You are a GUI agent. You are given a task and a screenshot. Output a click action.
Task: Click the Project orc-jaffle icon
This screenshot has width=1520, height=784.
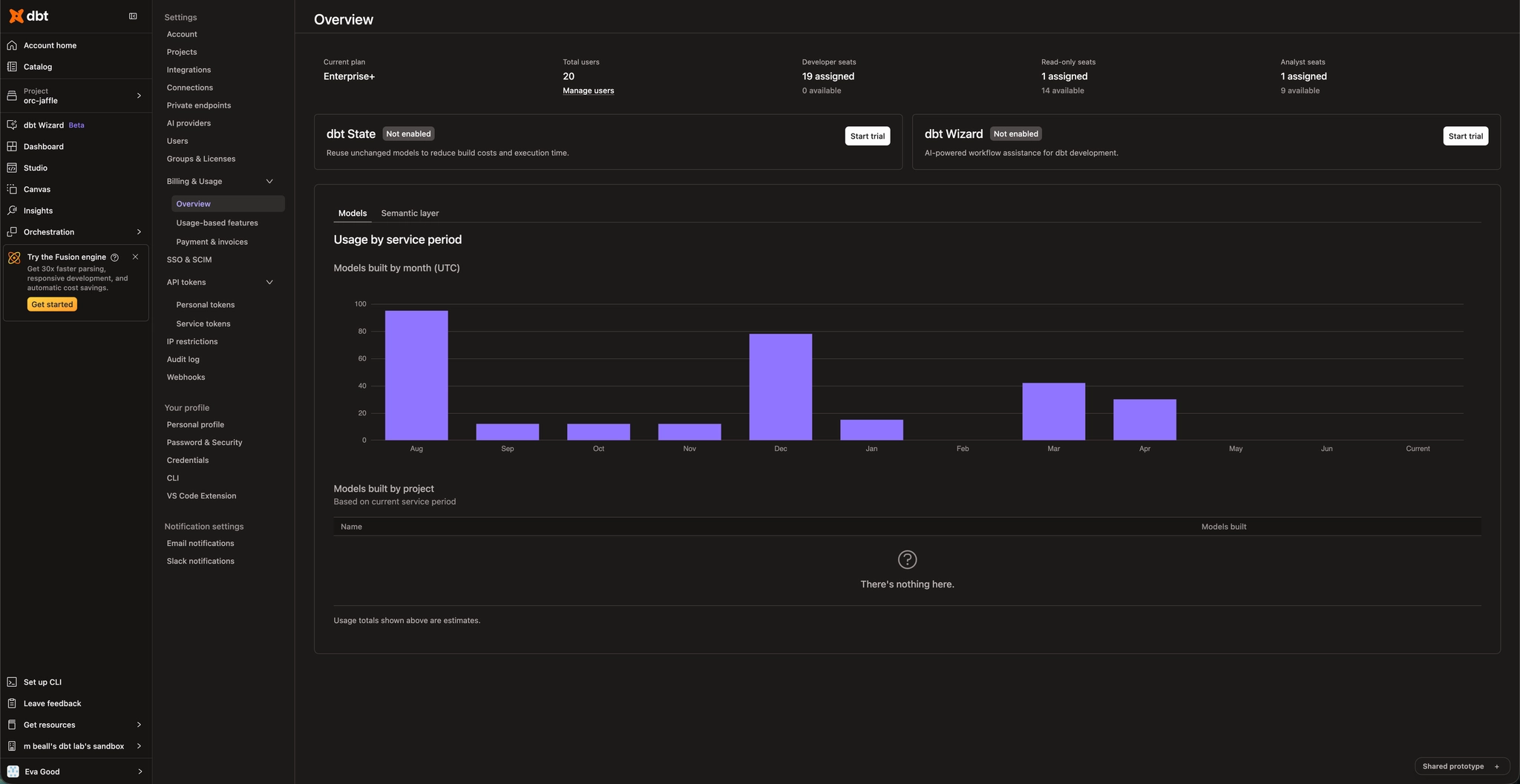12,96
